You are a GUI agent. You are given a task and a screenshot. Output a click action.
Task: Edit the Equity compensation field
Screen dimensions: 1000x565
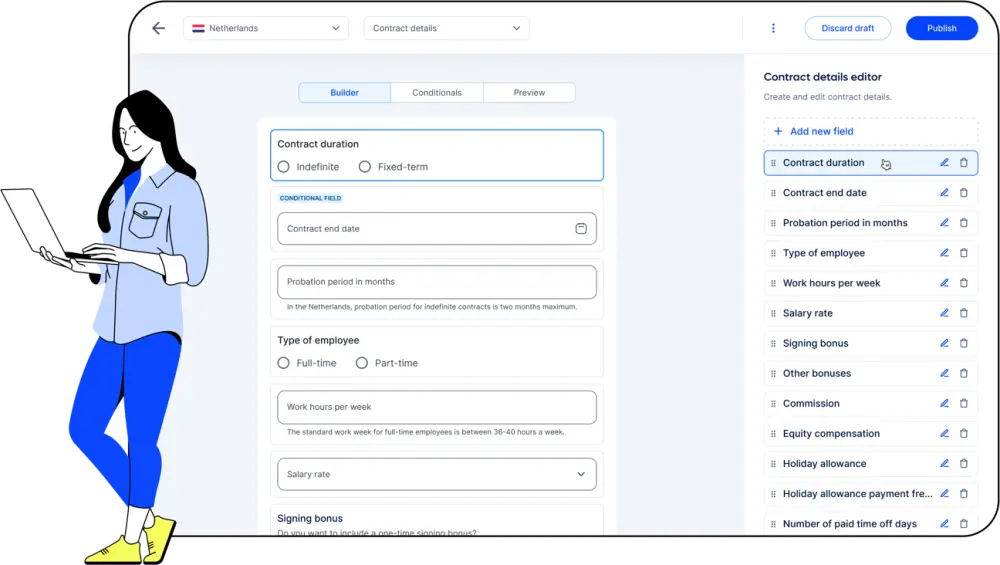click(944, 434)
